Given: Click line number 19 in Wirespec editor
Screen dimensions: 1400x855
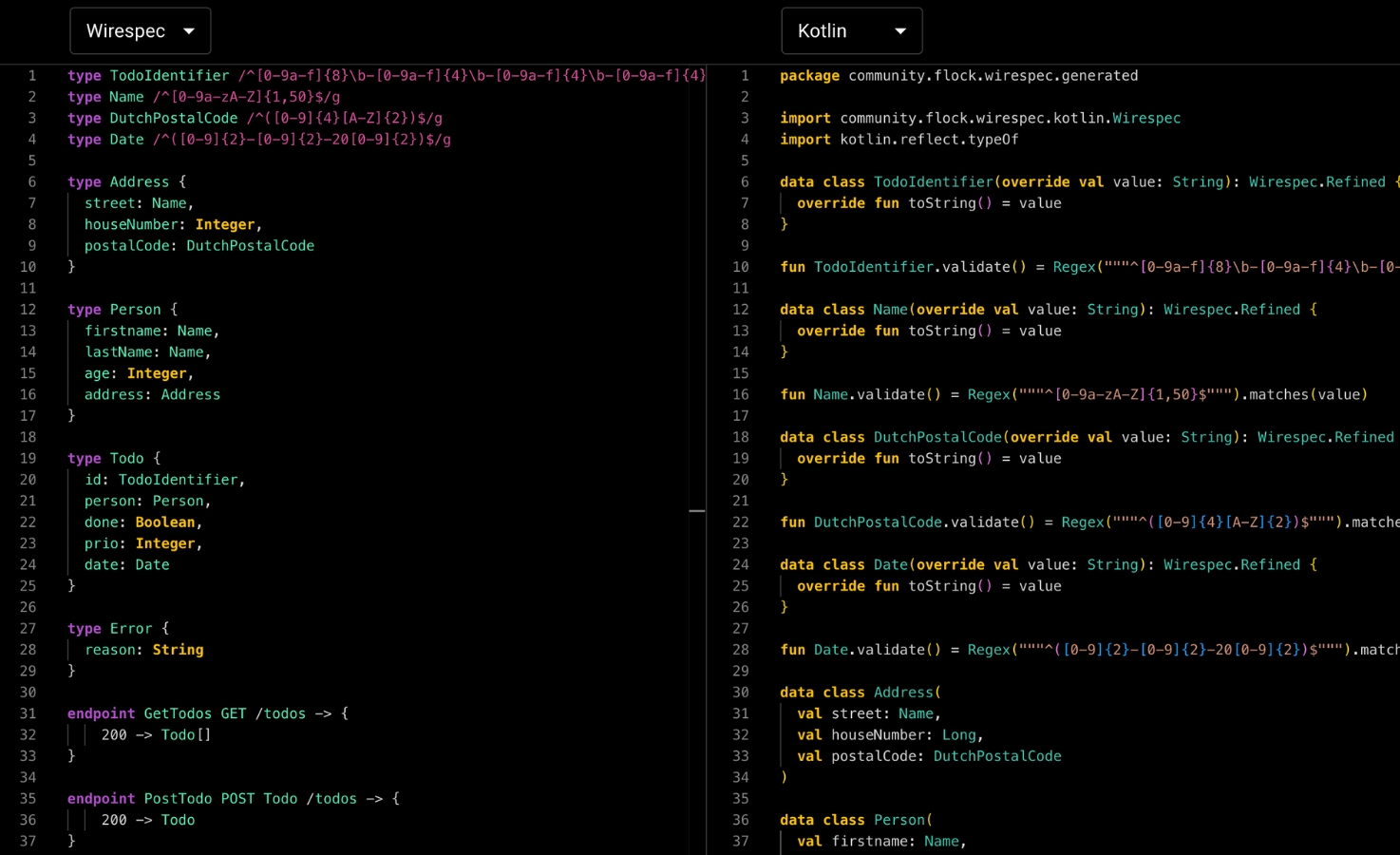Looking at the screenshot, I should 30,458.
